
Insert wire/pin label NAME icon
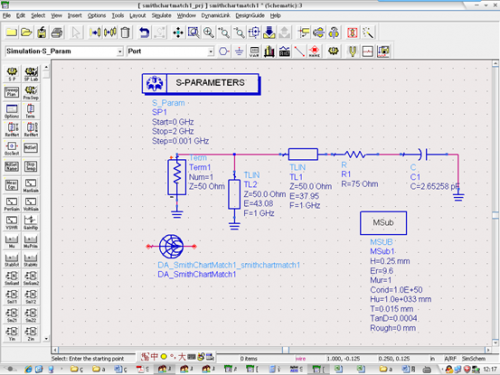314,51
